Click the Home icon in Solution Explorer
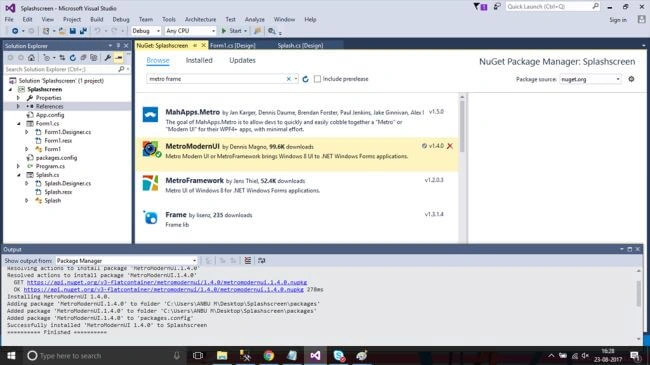The image size is (650, 365). 32,58
